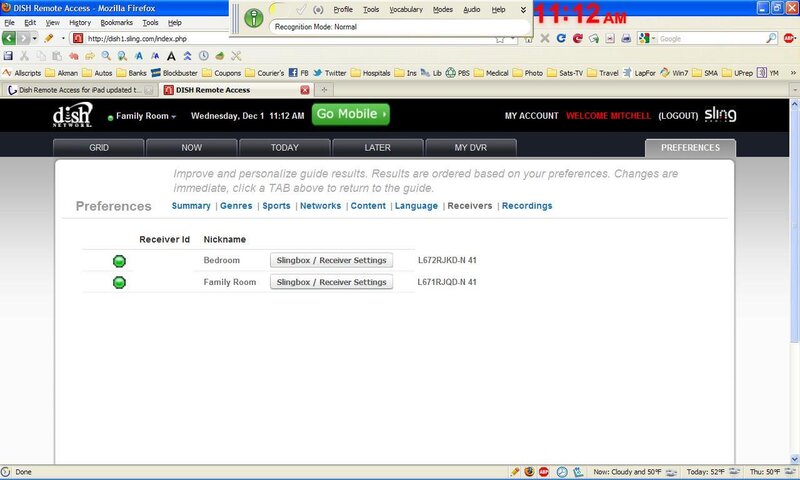Open the Coupons bookmarks folder
The width and height of the screenshot is (800, 480).
221,73
